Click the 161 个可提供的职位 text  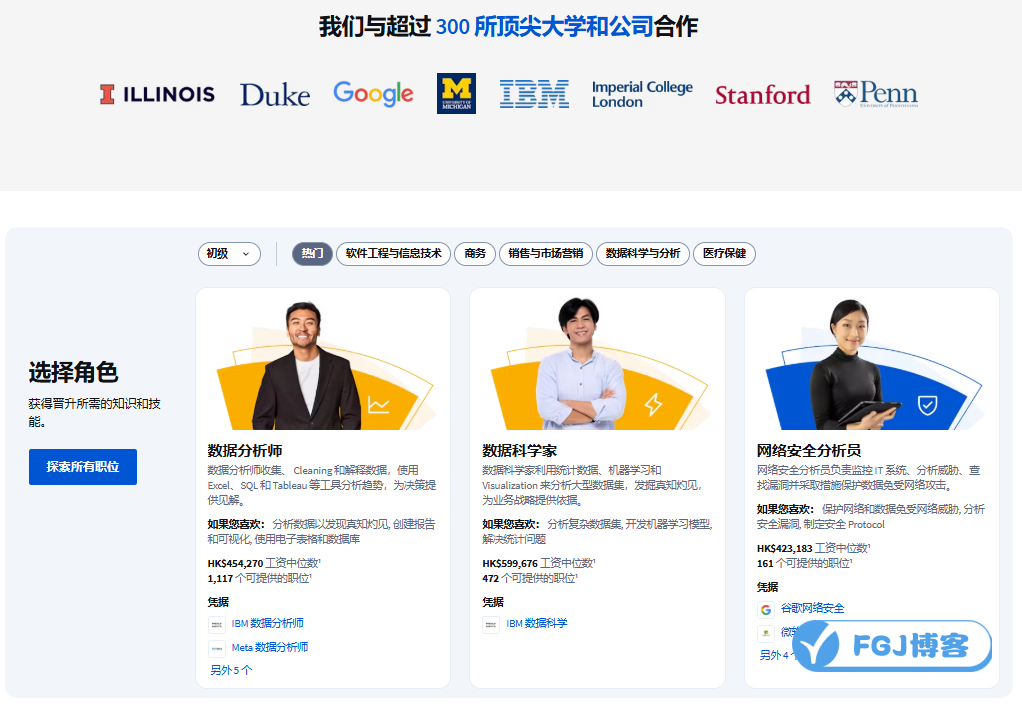804,563
